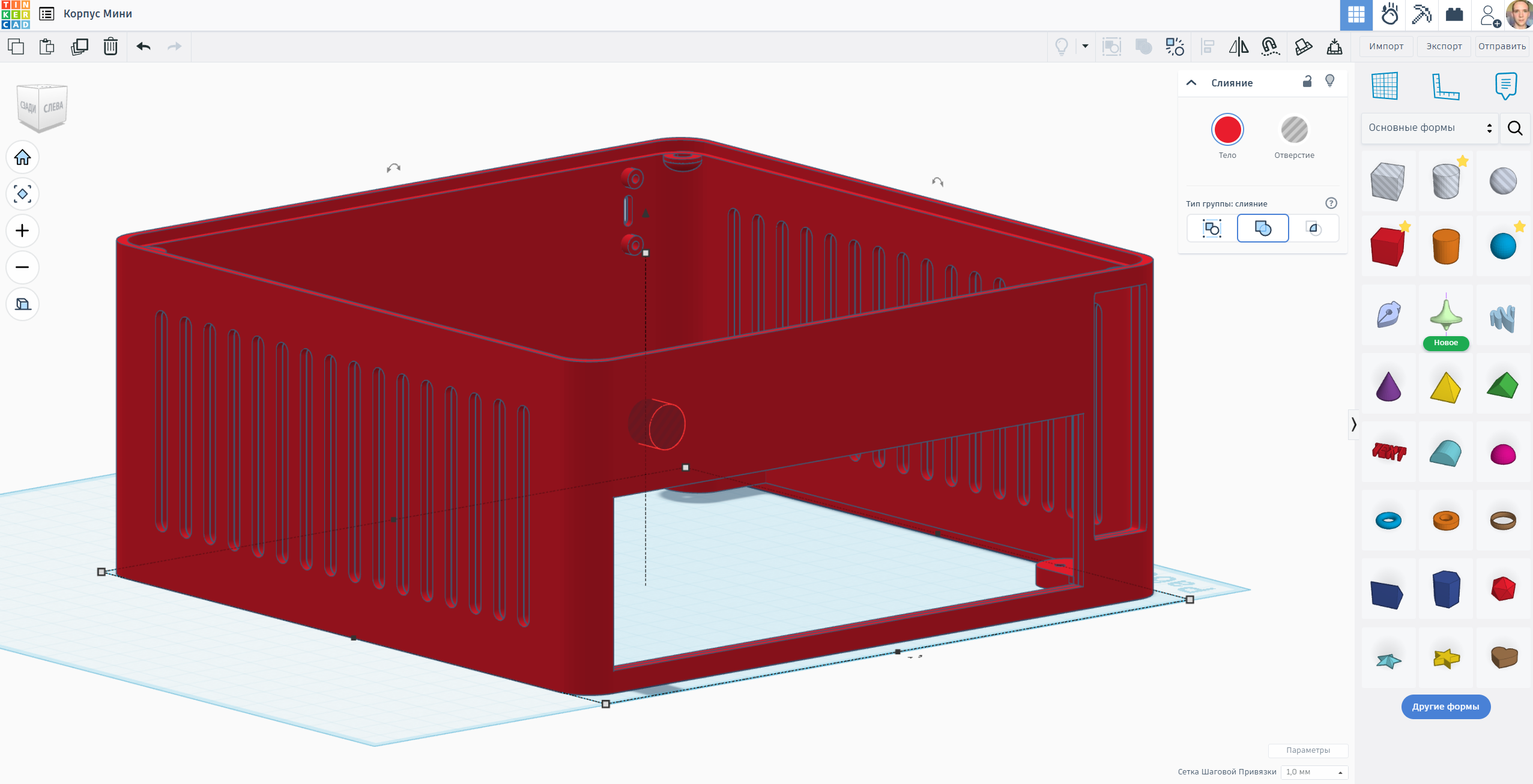
Task: Toggle shape visibility lightbulb in panel
Action: [x=1330, y=82]
